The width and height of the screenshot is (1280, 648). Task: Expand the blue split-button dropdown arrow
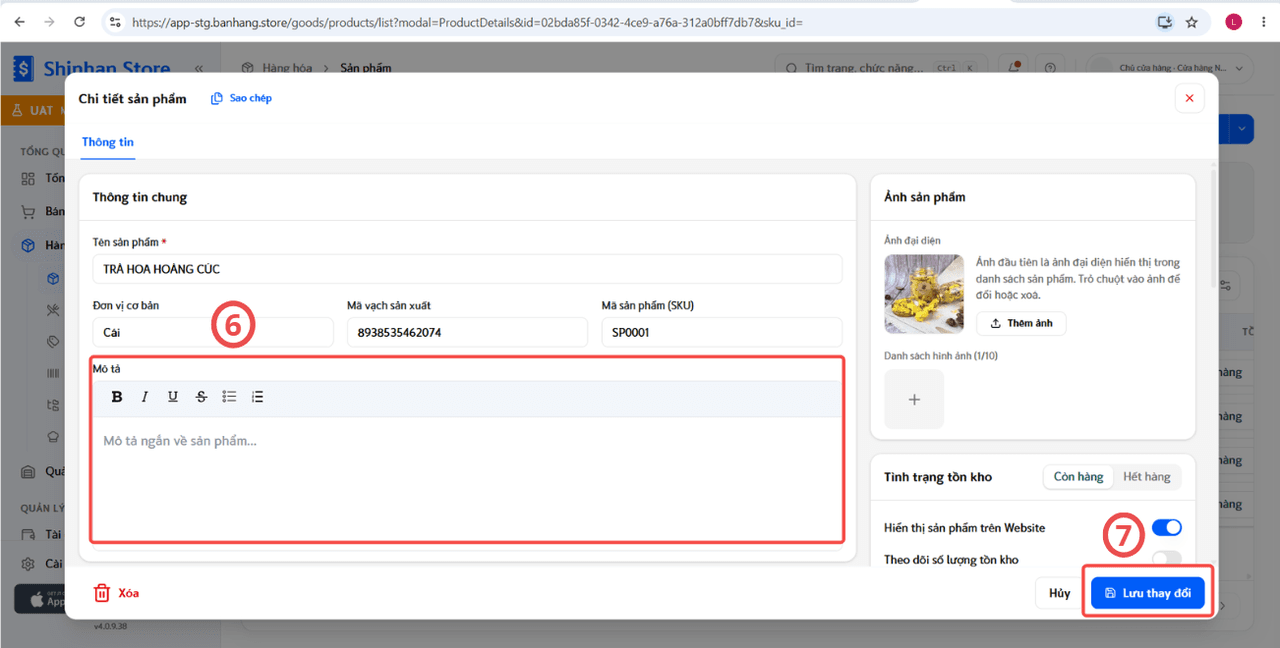coord(1243,129)
